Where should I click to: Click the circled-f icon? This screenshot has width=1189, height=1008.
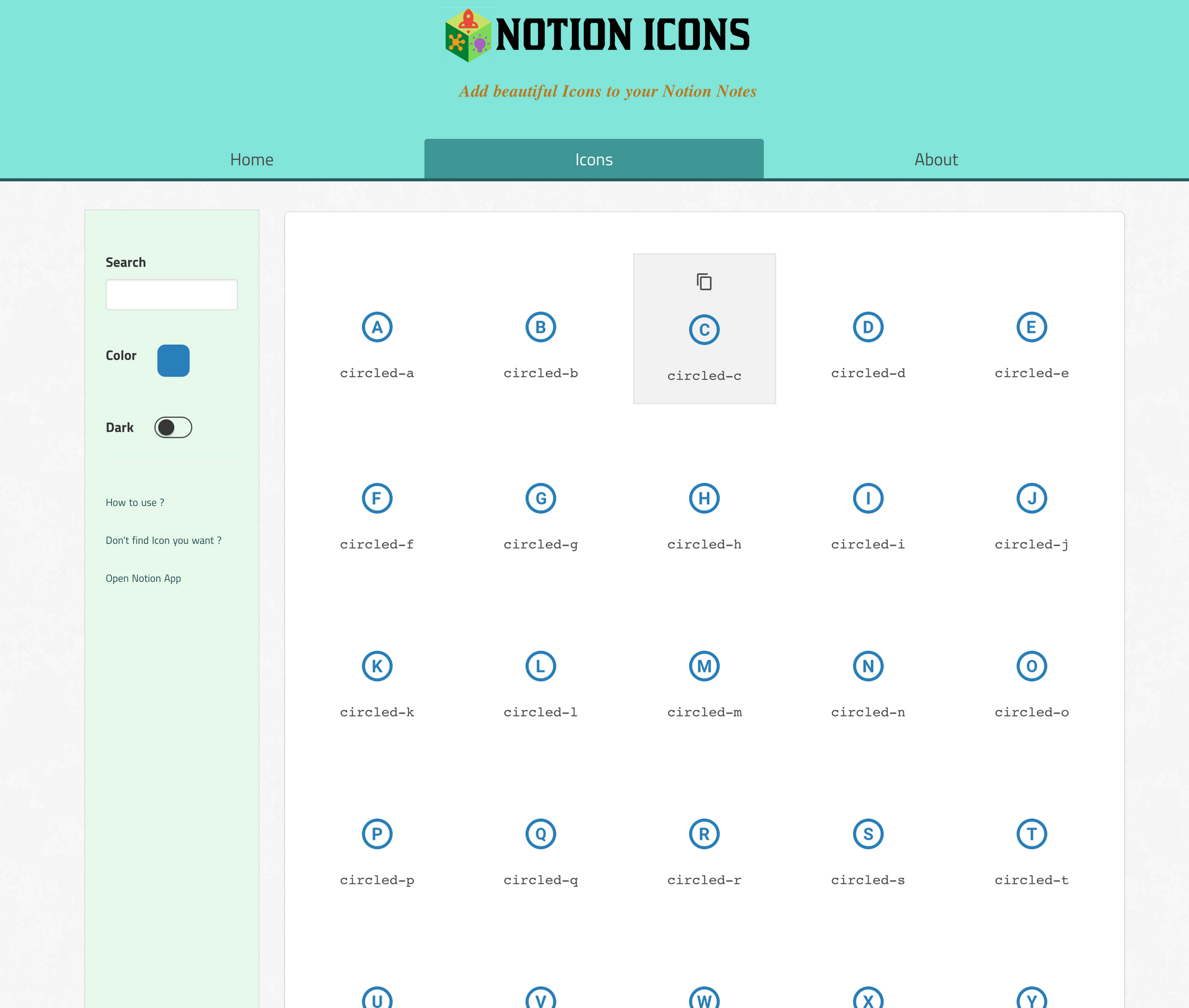377,498
